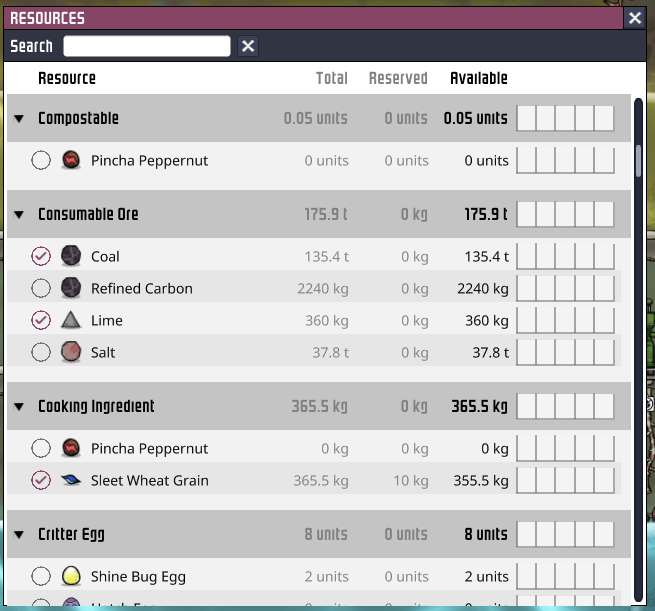
Task: Click the Shine Bug Egg icon
Action: point(70,576)
